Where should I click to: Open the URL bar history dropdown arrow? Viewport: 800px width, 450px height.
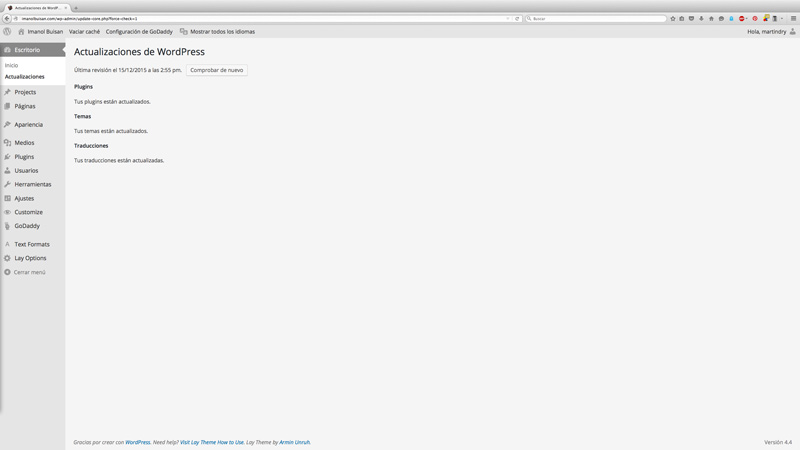tap(508, 18)
